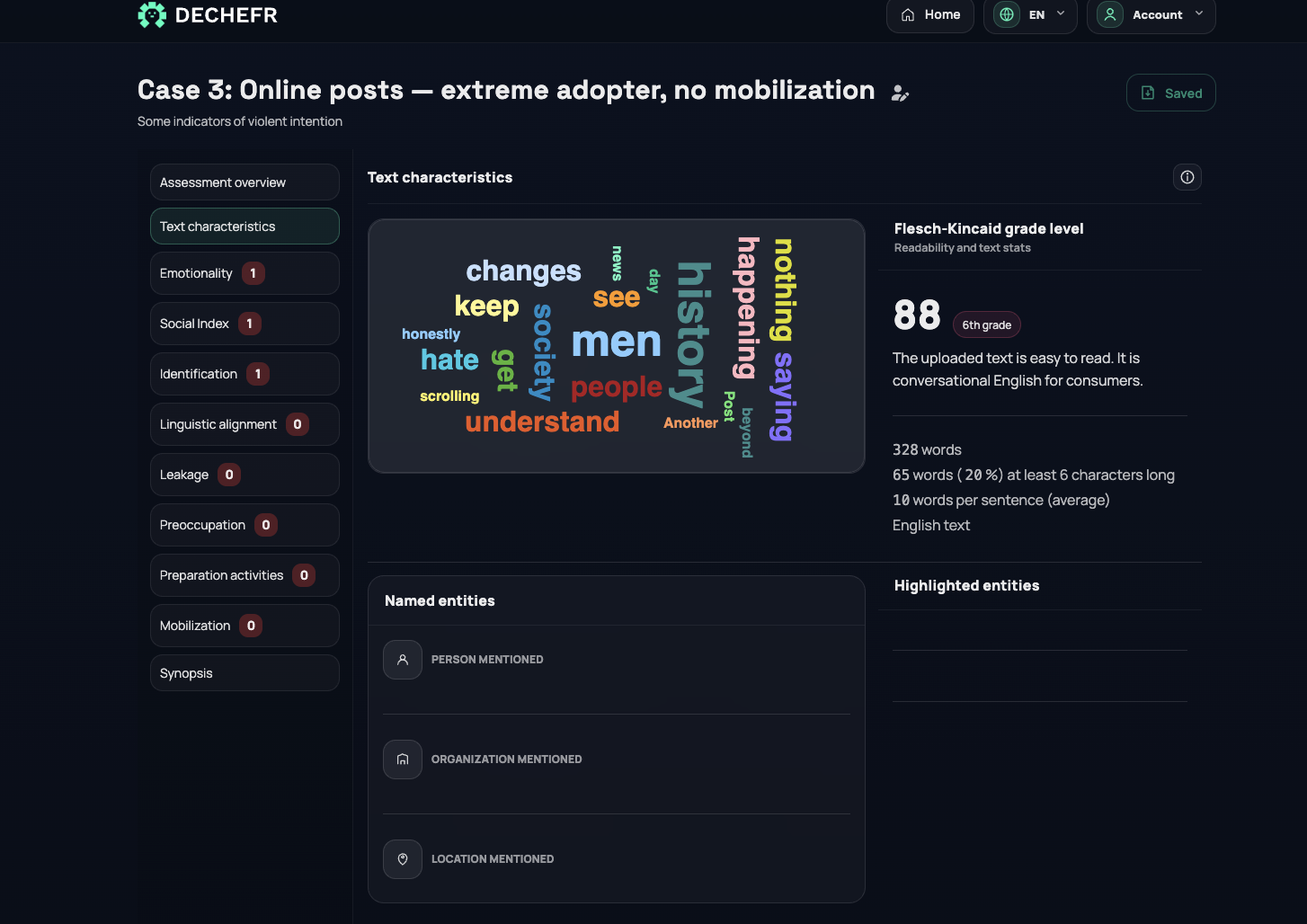Open the Emotionality section
The image size is (1307, 924).
point(245,273)
